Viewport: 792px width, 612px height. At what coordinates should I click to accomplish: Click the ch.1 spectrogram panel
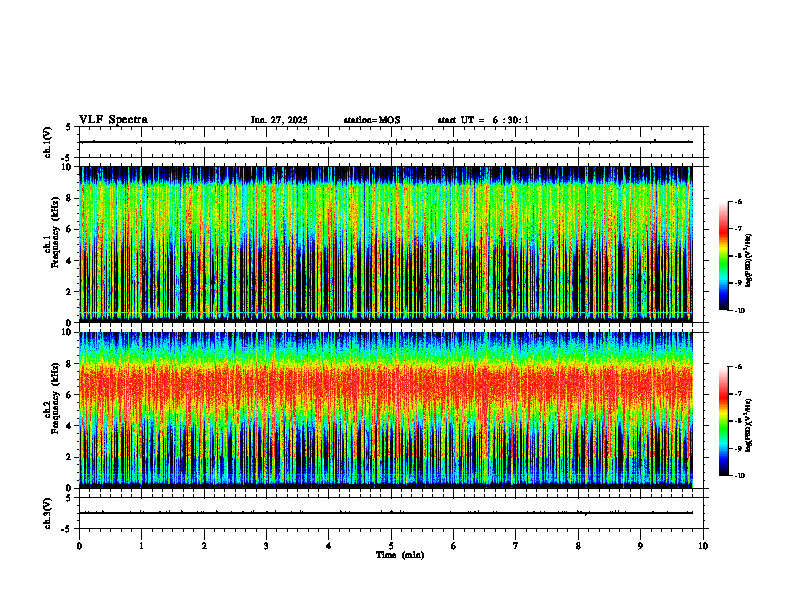pos(386,244)
